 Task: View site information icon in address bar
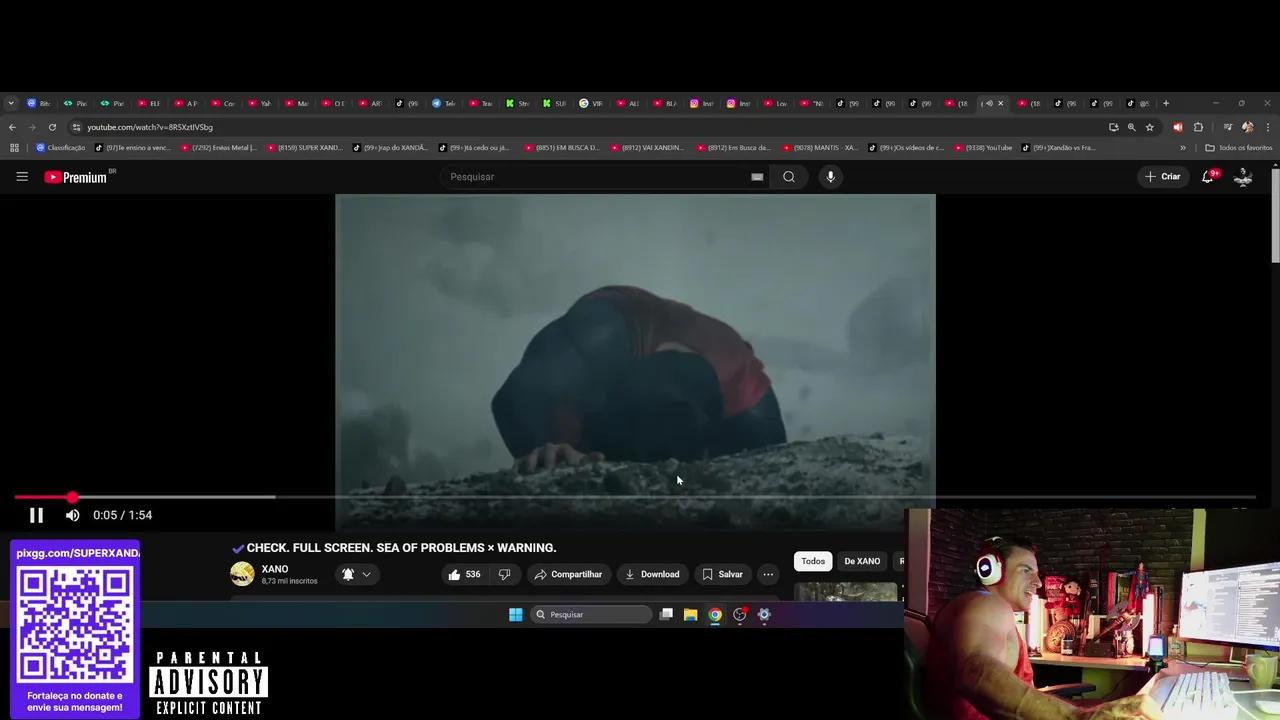point(76,127)
